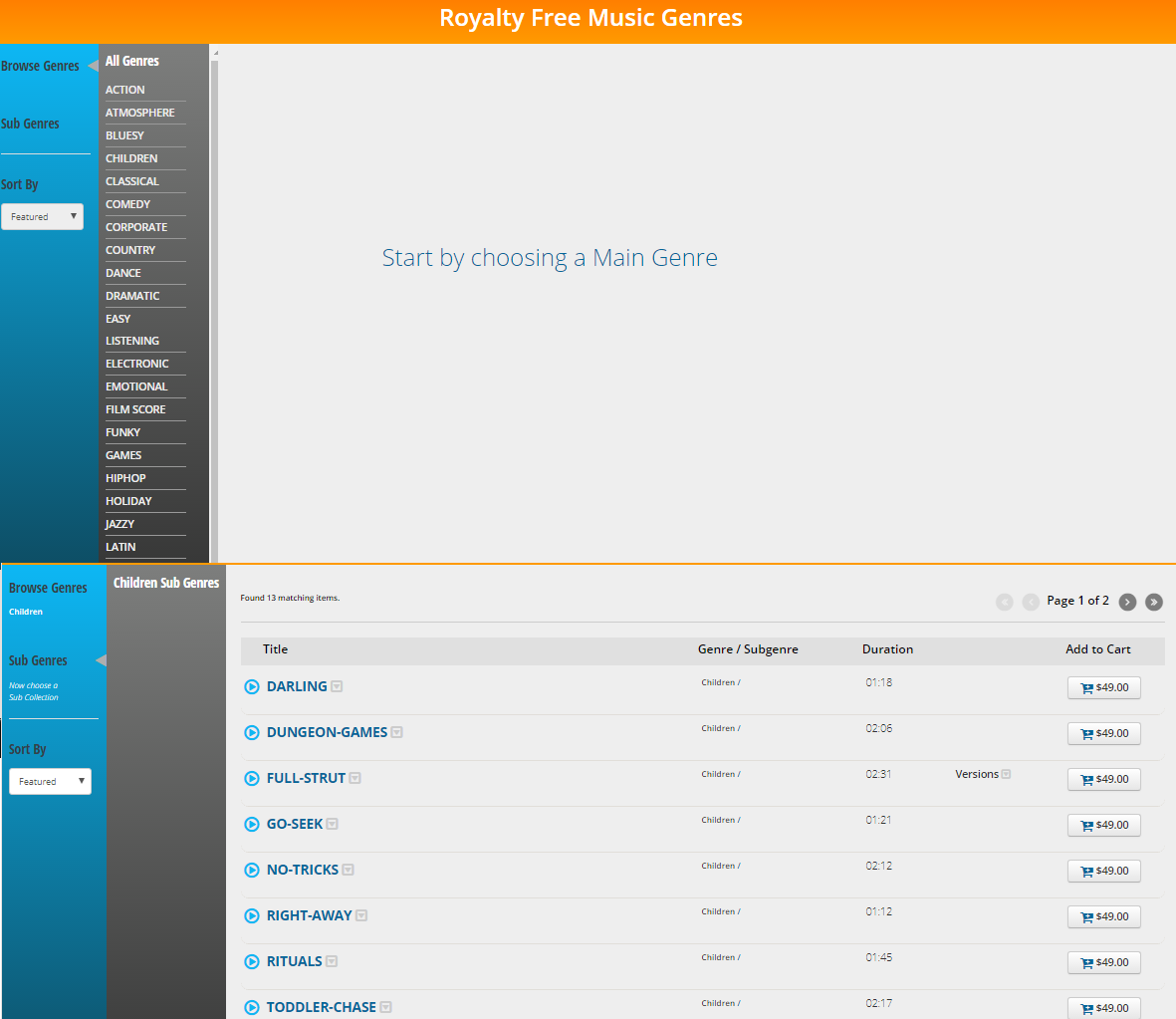Select the BLUESY genre

(x=124, y=135)
